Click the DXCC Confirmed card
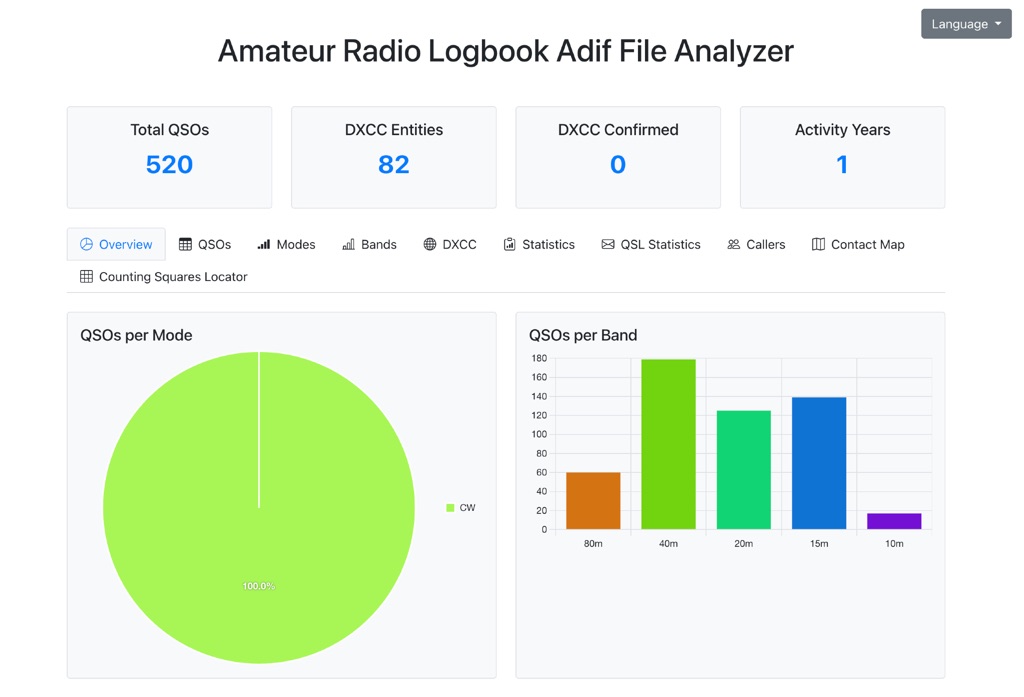The height and width of the screenshot is (697, 1024). 617,156
